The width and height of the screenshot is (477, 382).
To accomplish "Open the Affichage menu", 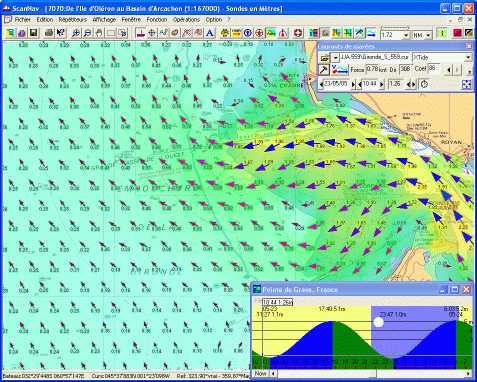I will [104, 20].
